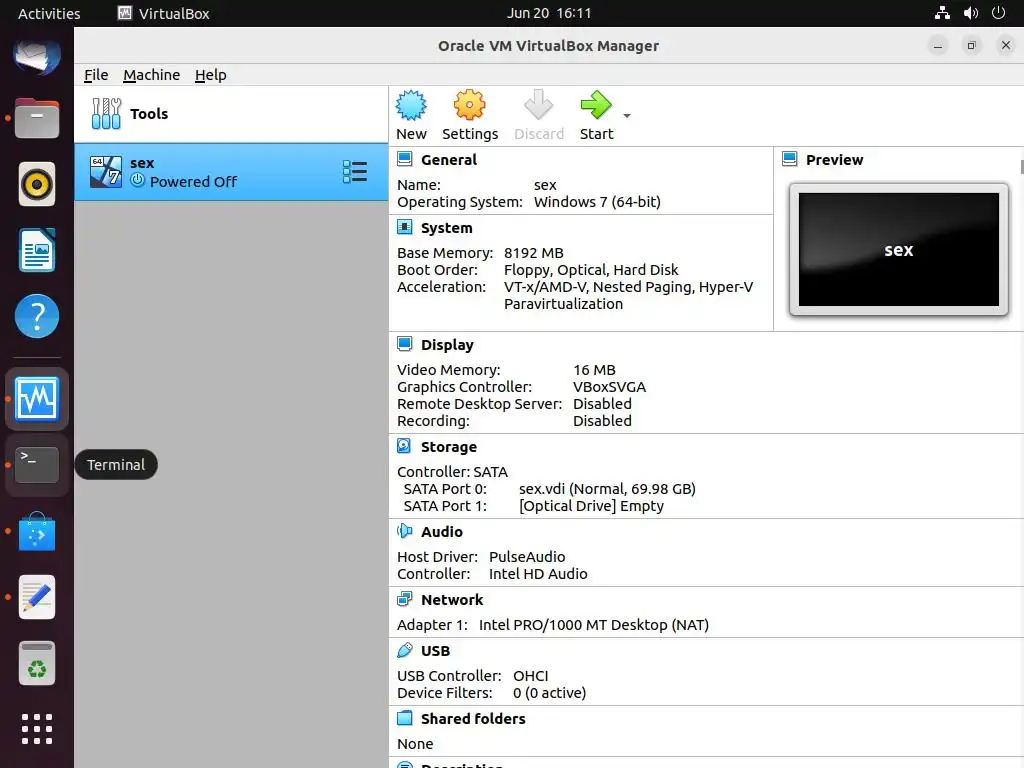Start the virtual machine with the green arrow
The image size is (1024, 768).
click(596, 106)
